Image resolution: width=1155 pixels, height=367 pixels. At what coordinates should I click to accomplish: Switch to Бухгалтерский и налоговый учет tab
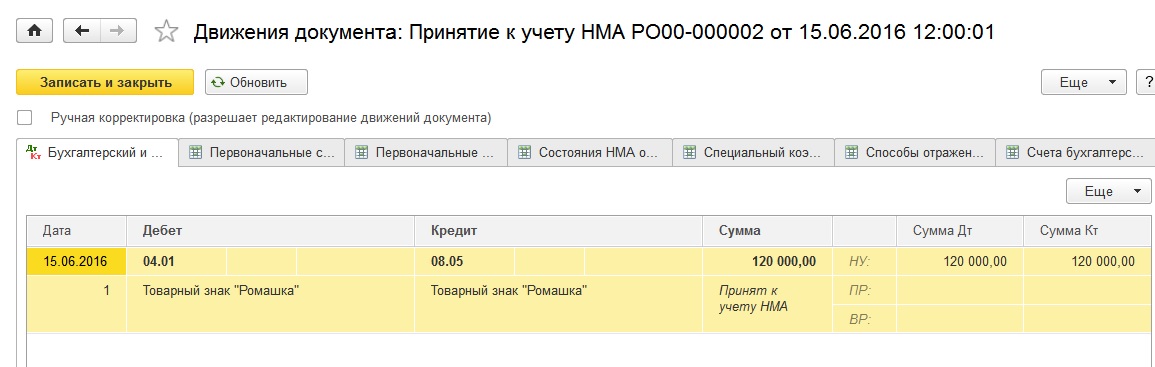click(97, 153)
